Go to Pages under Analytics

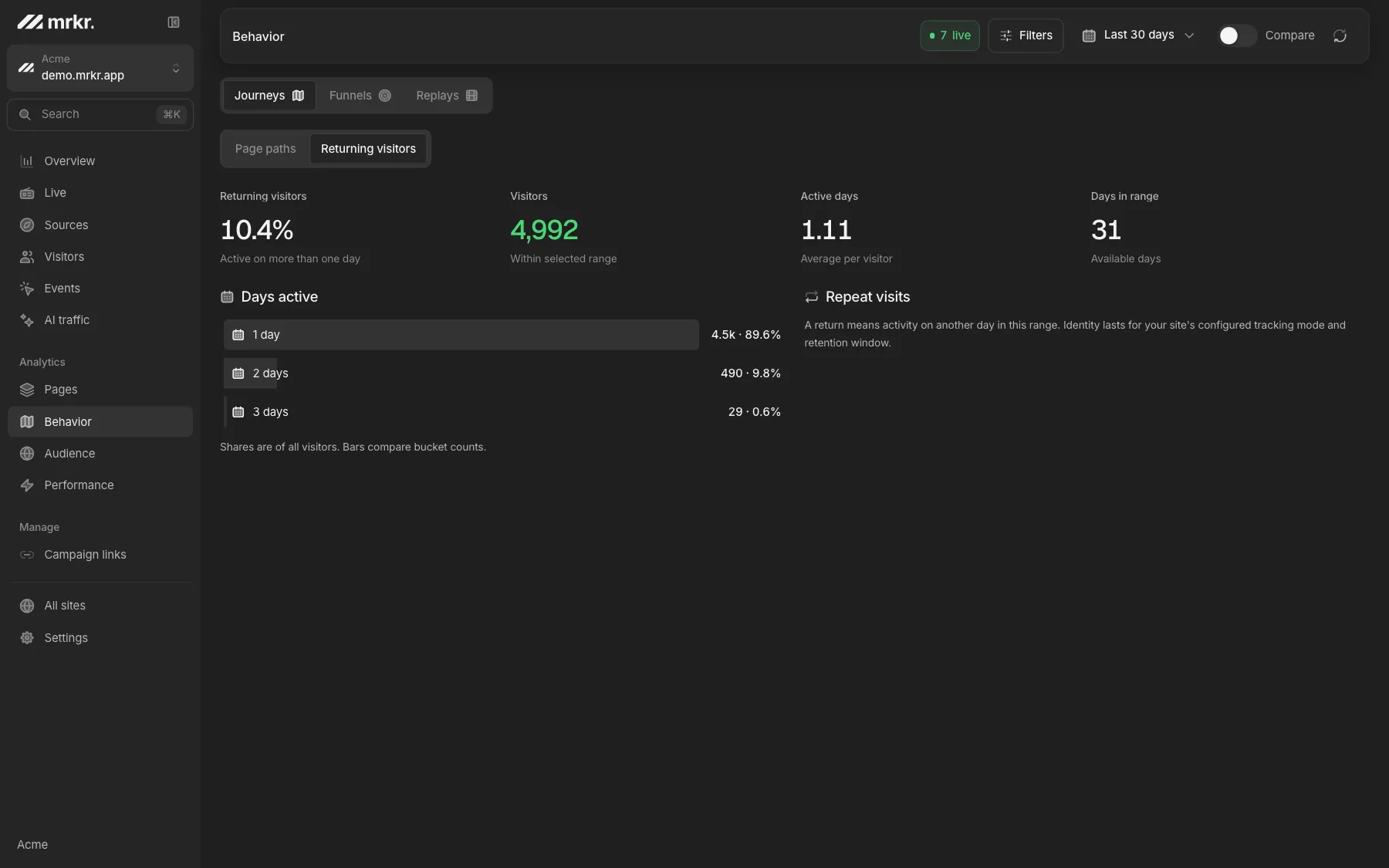(100, 390)
